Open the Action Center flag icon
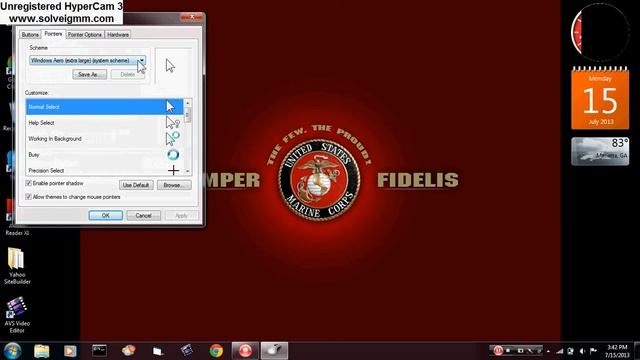 593,351
